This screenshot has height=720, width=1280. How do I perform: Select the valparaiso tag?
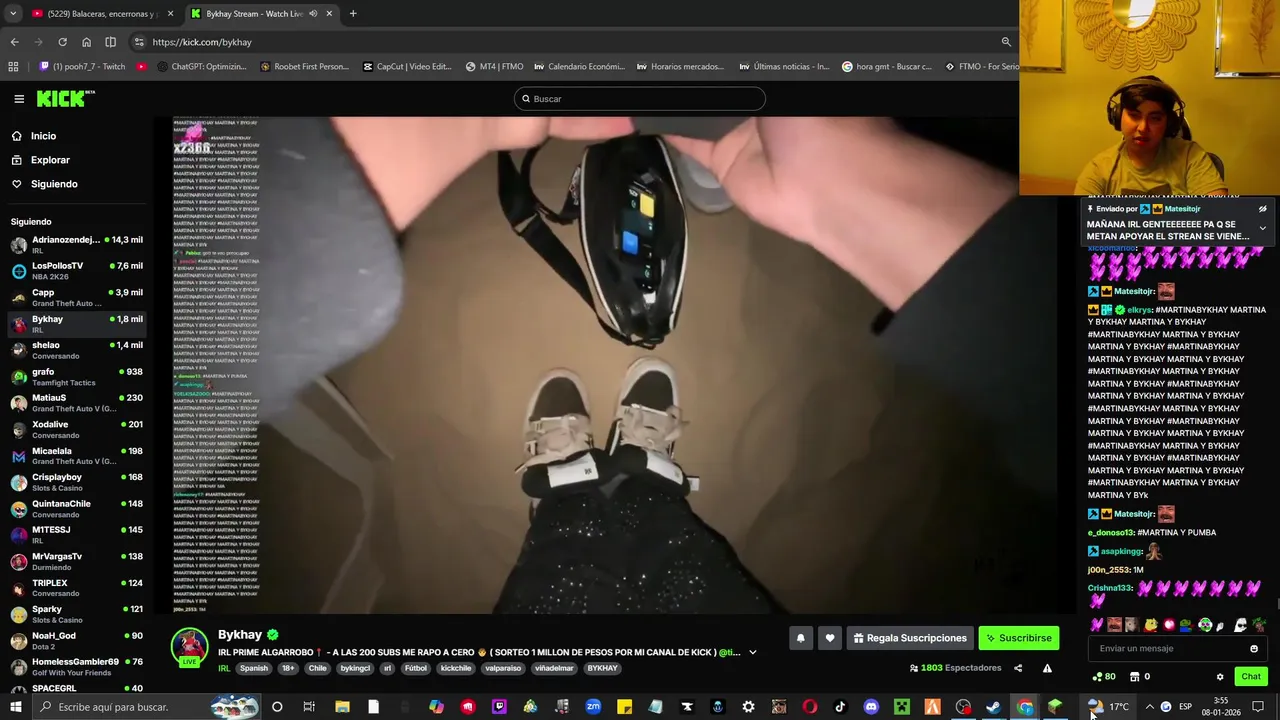(502, 668)
